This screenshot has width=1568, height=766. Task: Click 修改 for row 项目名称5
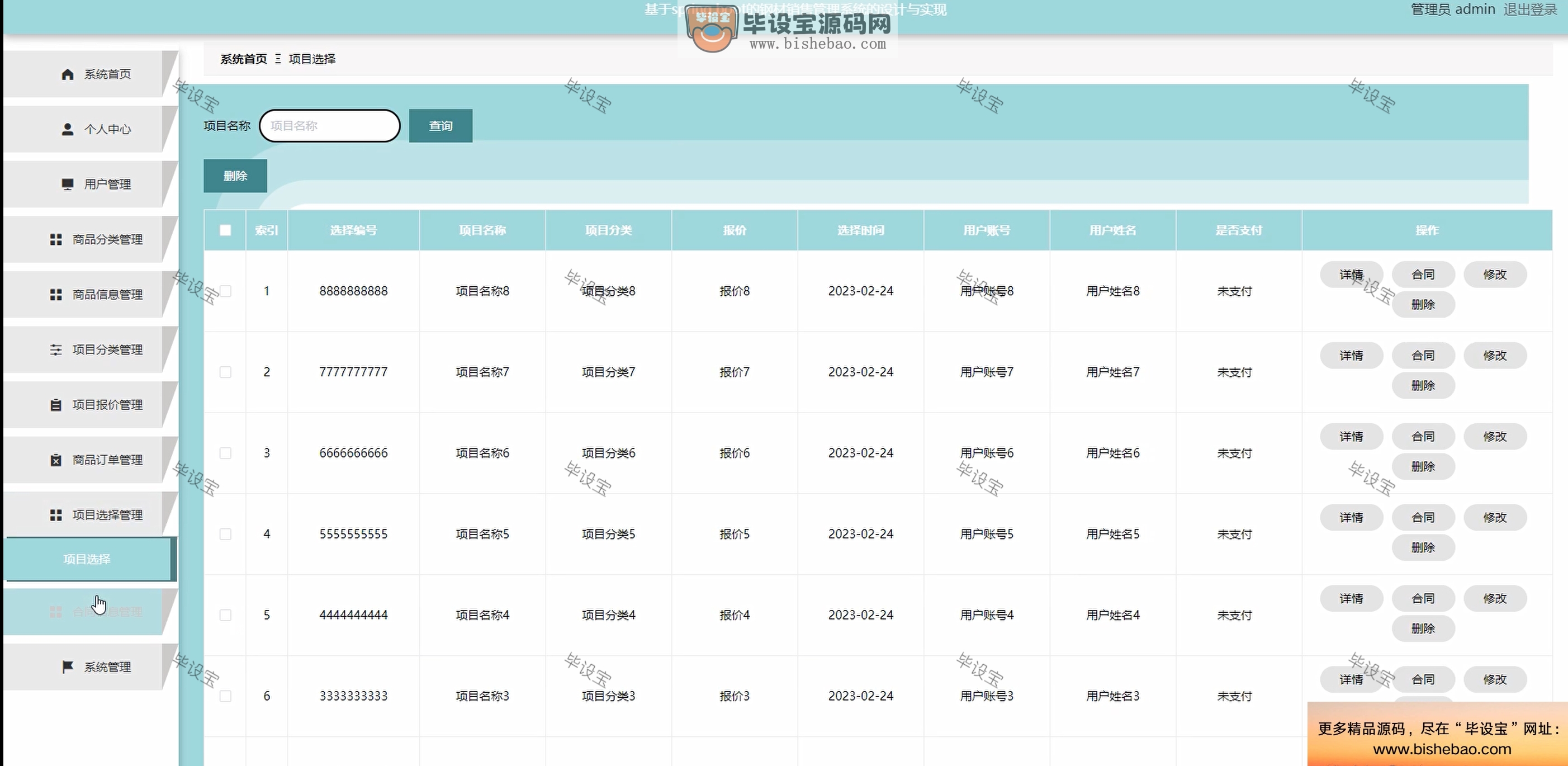1495,518
